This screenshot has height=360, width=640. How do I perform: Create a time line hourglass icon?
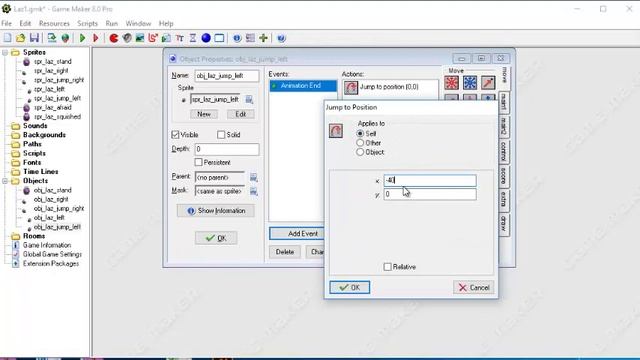[x=193, y=38]
